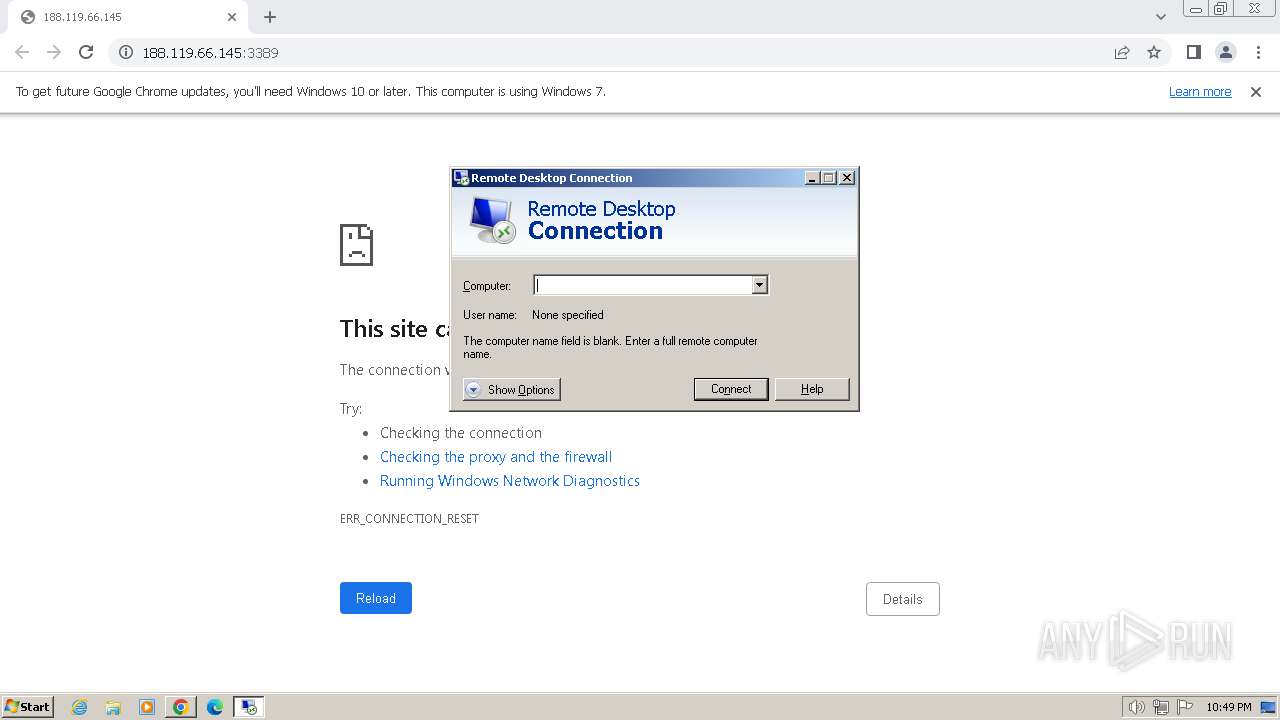The image size is (1280, 720).
Task: Expand Show Options in Remote Desktop Connection
Action: click(511, 390)
